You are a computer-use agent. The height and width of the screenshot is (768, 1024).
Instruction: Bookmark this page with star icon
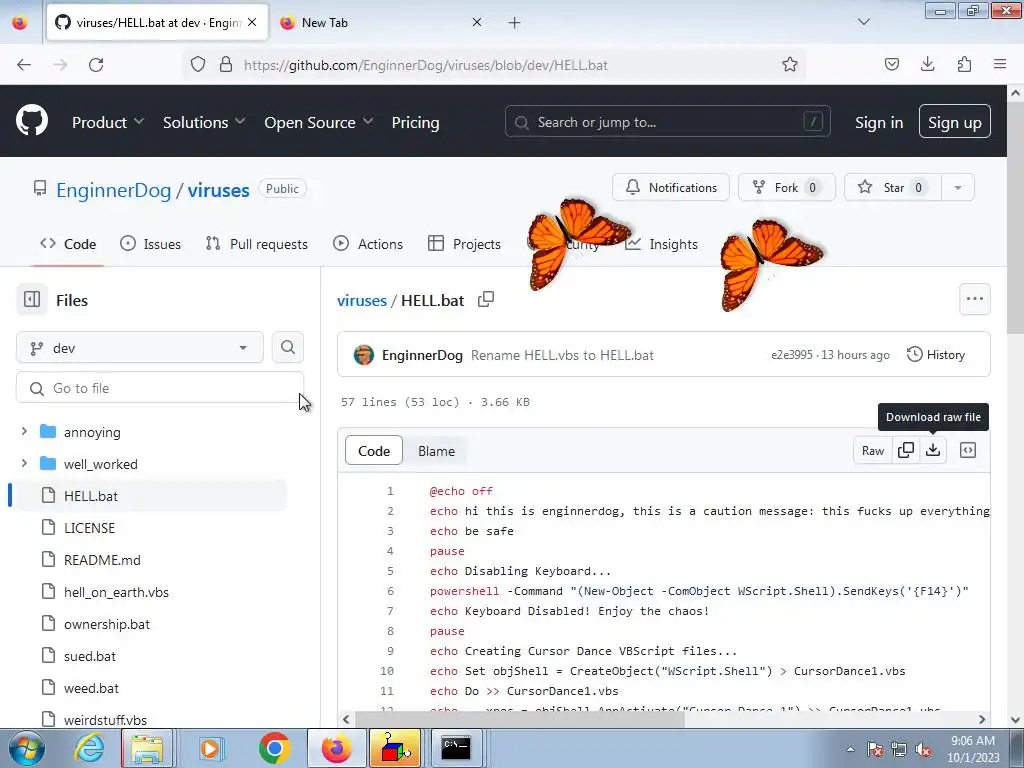[790, 65]
